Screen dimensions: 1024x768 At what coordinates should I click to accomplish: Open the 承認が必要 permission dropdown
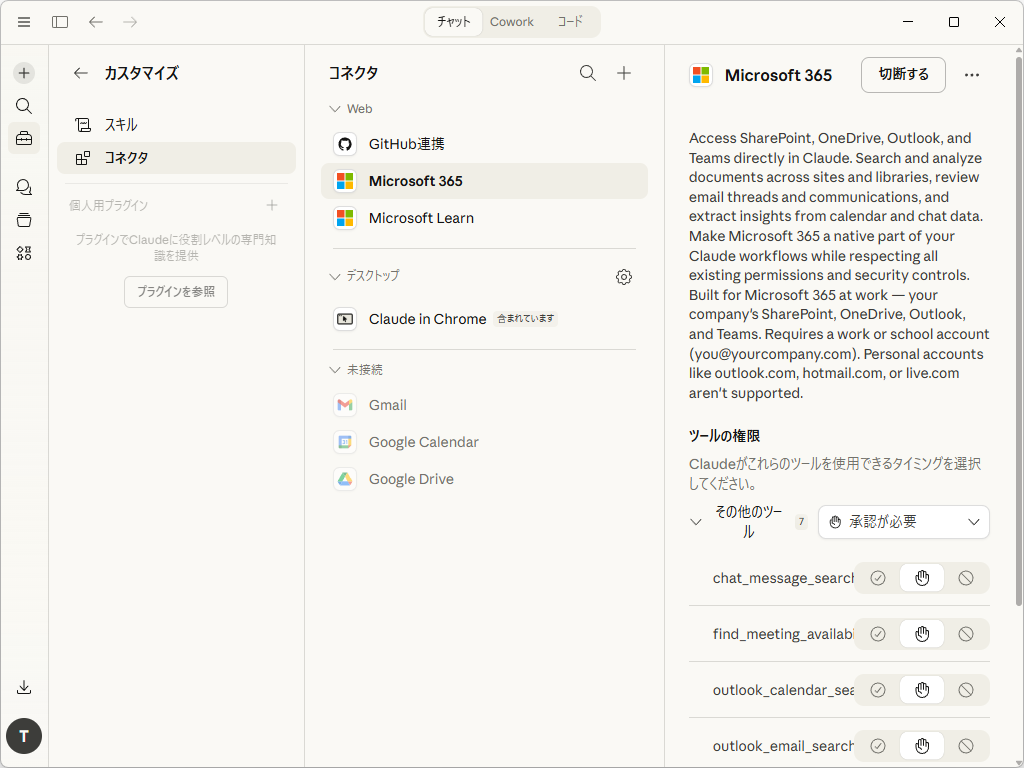[903, 521]
